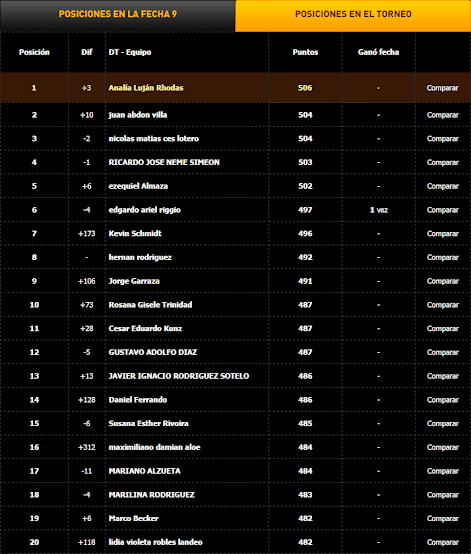Select the name edgardo ariel riggio

(145, 210)
